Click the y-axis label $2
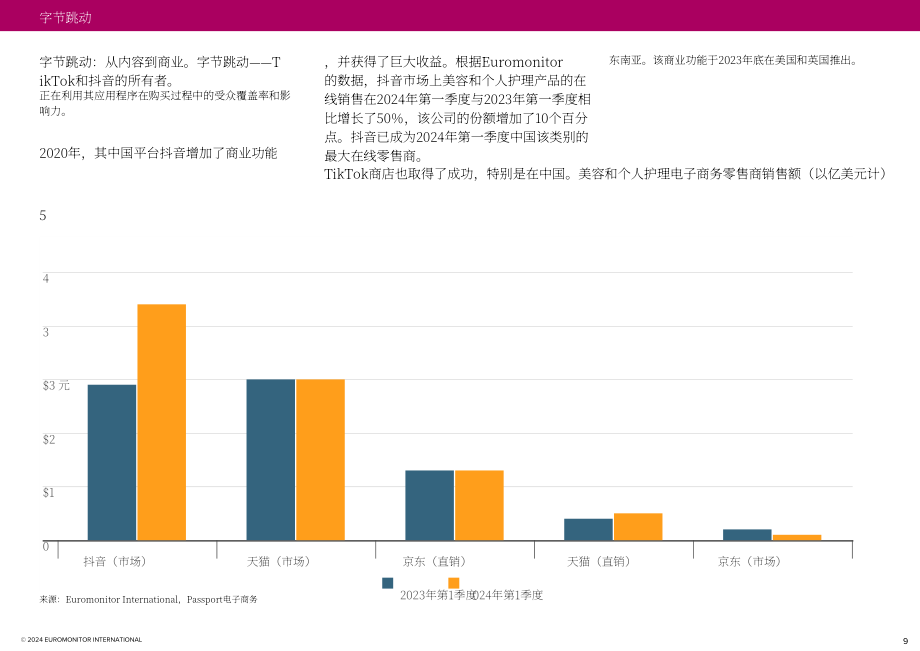Screen dimensions: 920x651 point(49,439)
